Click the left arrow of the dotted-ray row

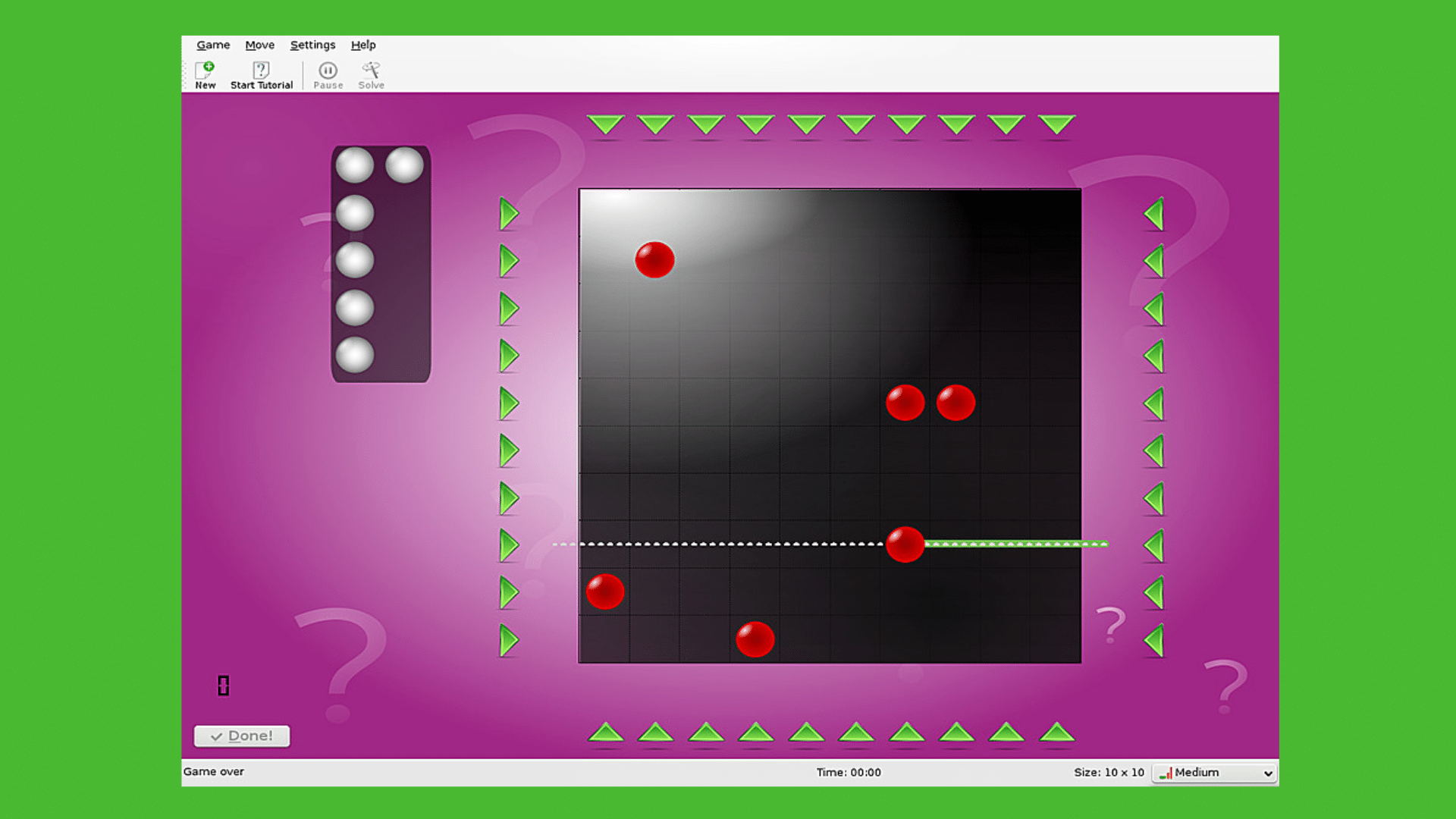click(x=509, y=545)
